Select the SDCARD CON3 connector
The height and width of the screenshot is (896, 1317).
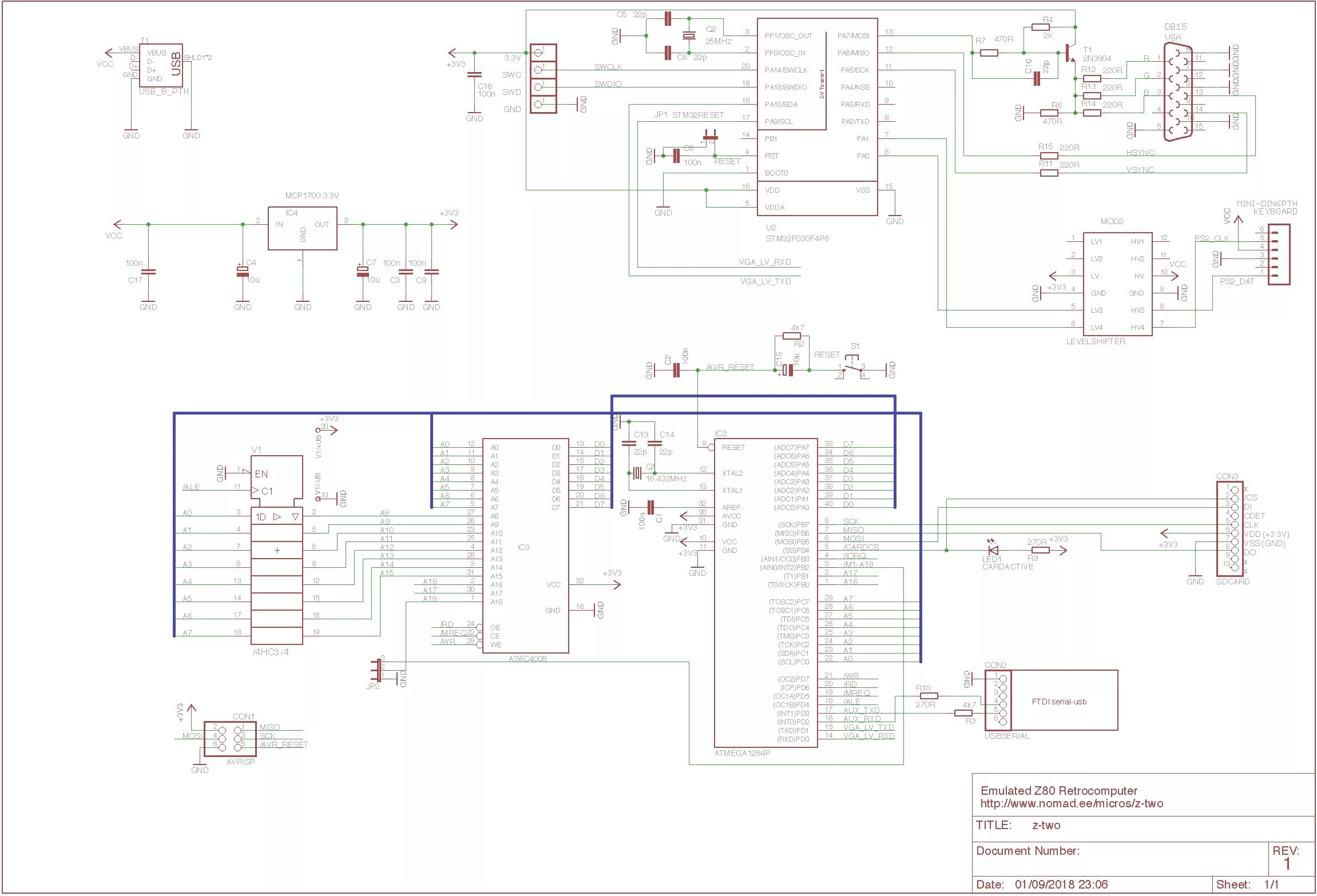point(1229,528)
